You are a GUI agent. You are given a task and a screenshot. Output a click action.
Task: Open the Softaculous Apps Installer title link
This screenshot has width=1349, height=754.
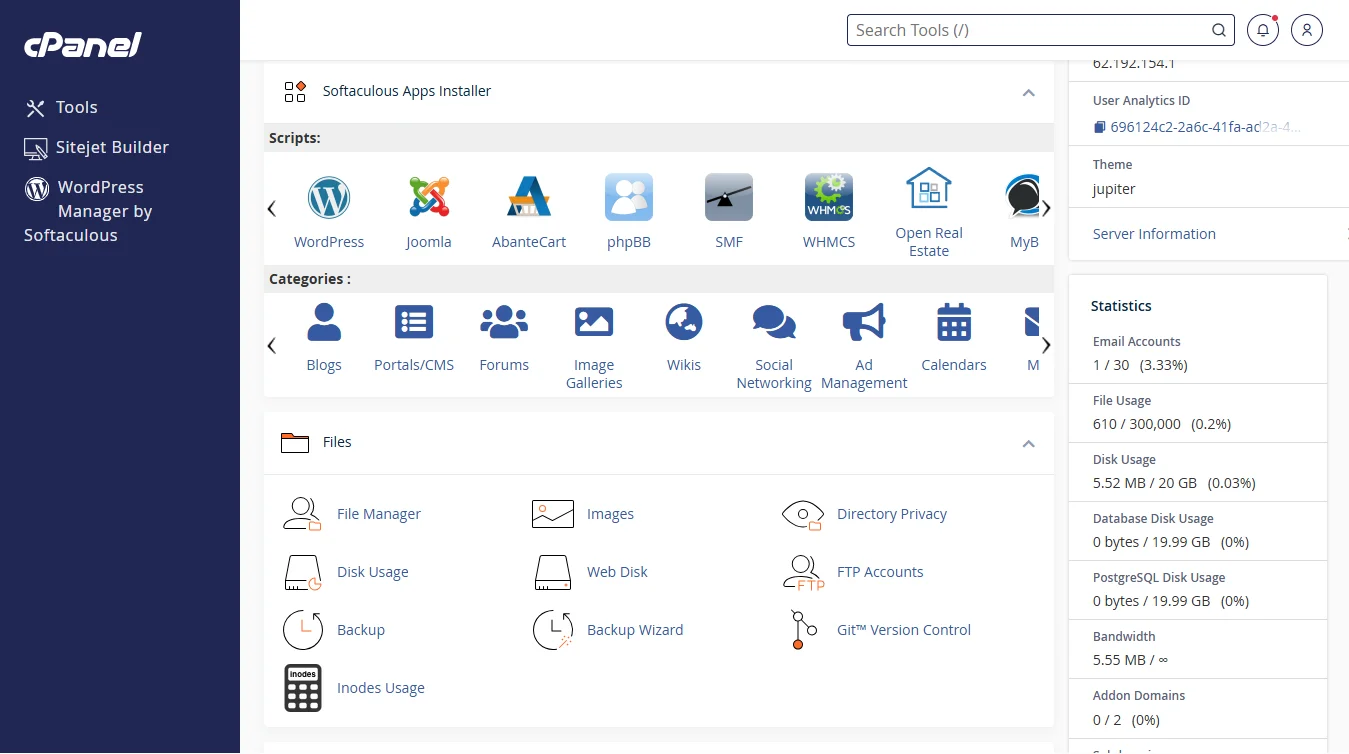[407, 91]
